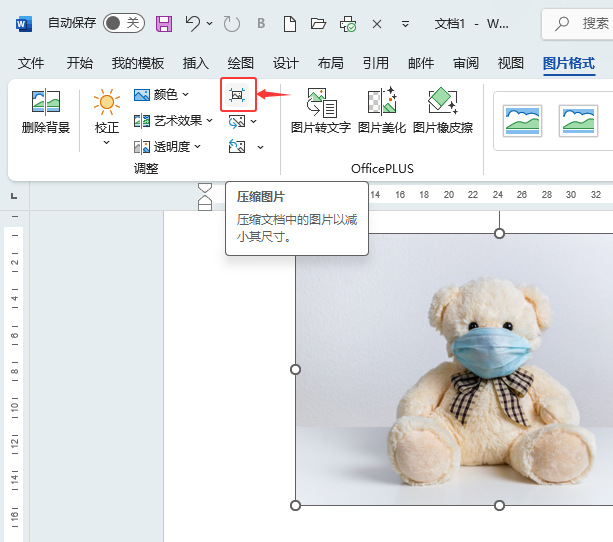Open the 校正 corrections menu

(x=107, y=117)
